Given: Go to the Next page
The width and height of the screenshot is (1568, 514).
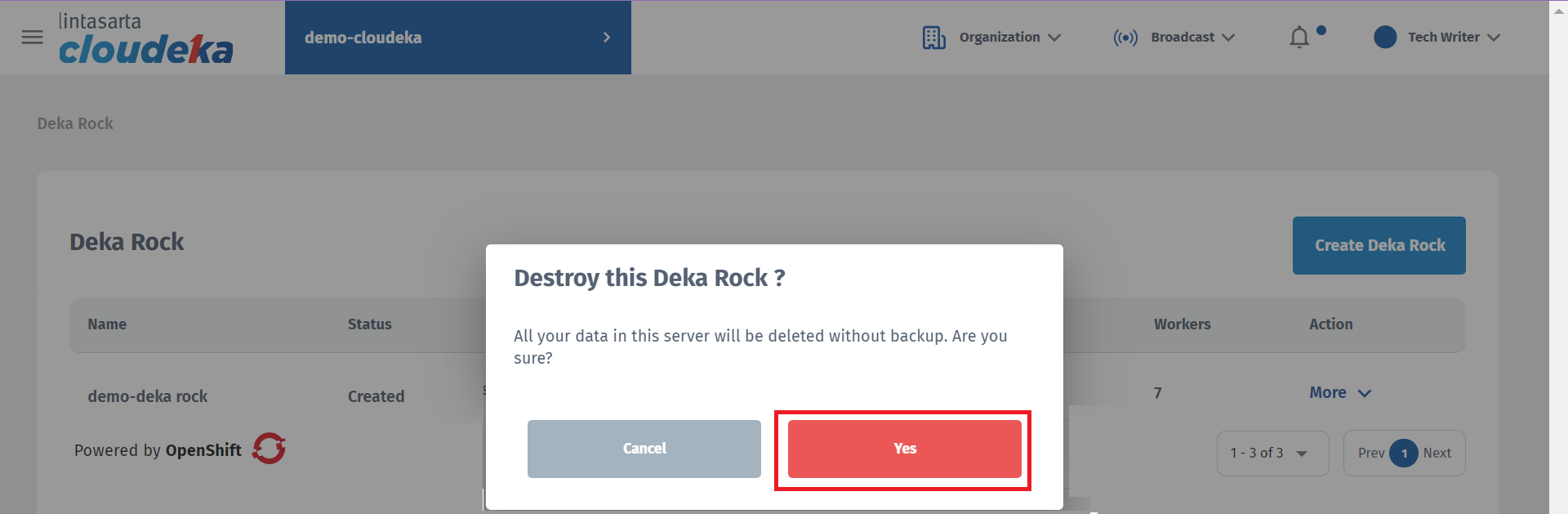Looking at the screenshot, I should tap(1437, 454).
